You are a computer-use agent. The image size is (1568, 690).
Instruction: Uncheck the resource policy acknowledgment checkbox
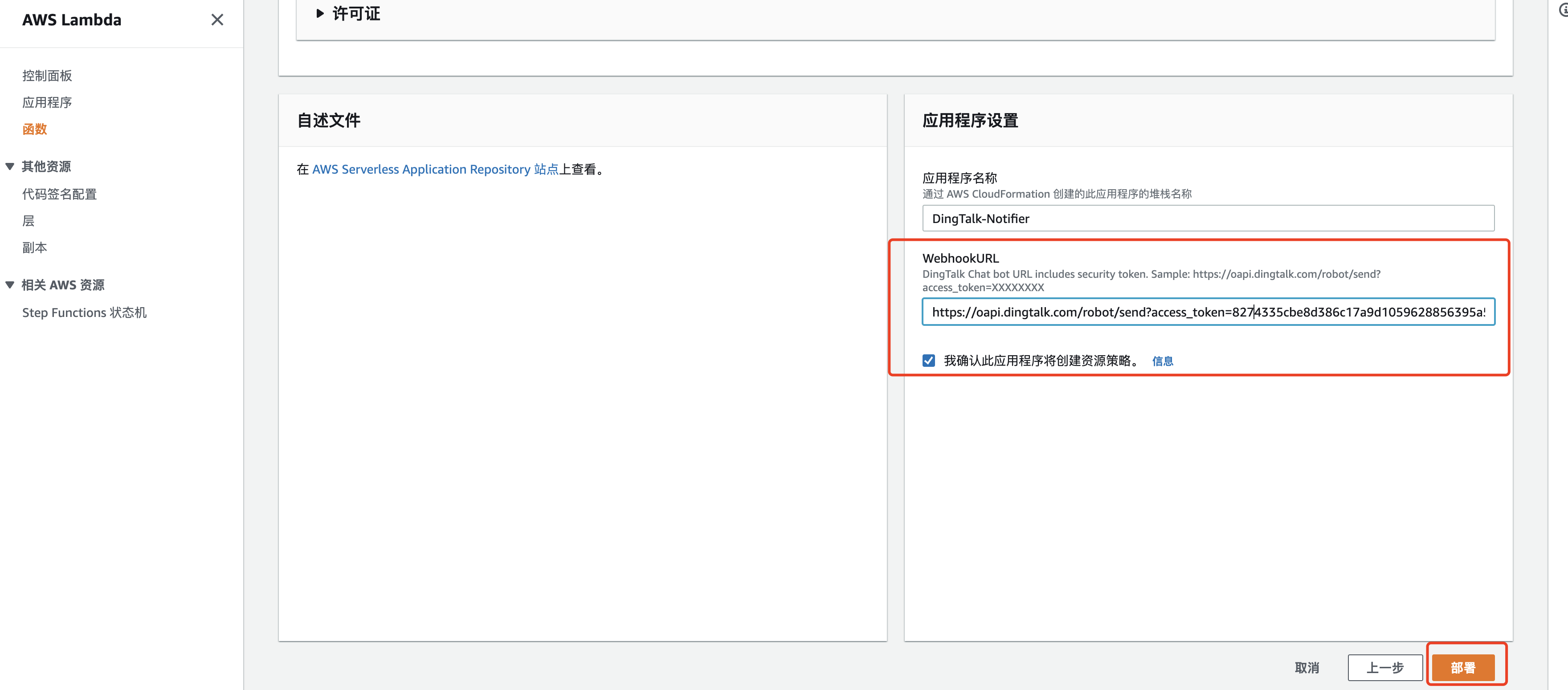coord(928,361)
